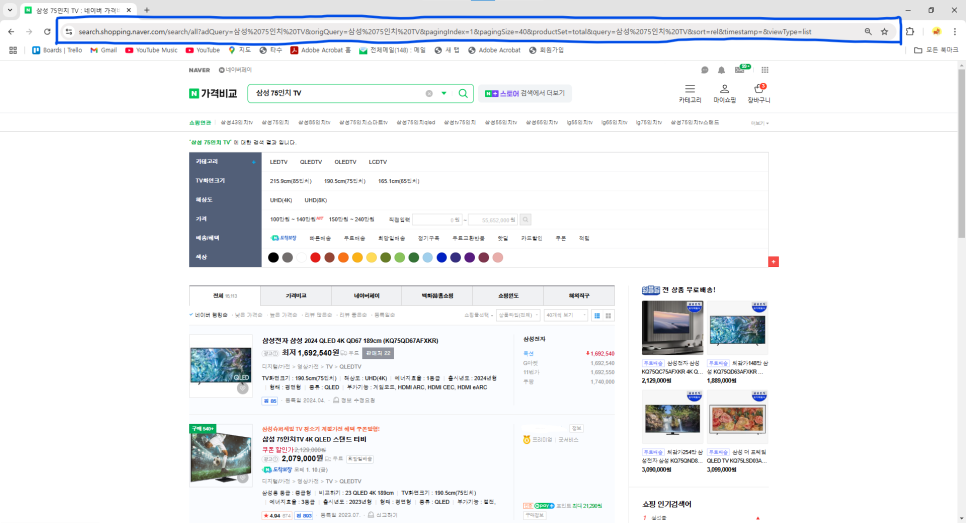Toggle the OLEDTV category filter
Screen dimensions: 966x523
(345, 162)
